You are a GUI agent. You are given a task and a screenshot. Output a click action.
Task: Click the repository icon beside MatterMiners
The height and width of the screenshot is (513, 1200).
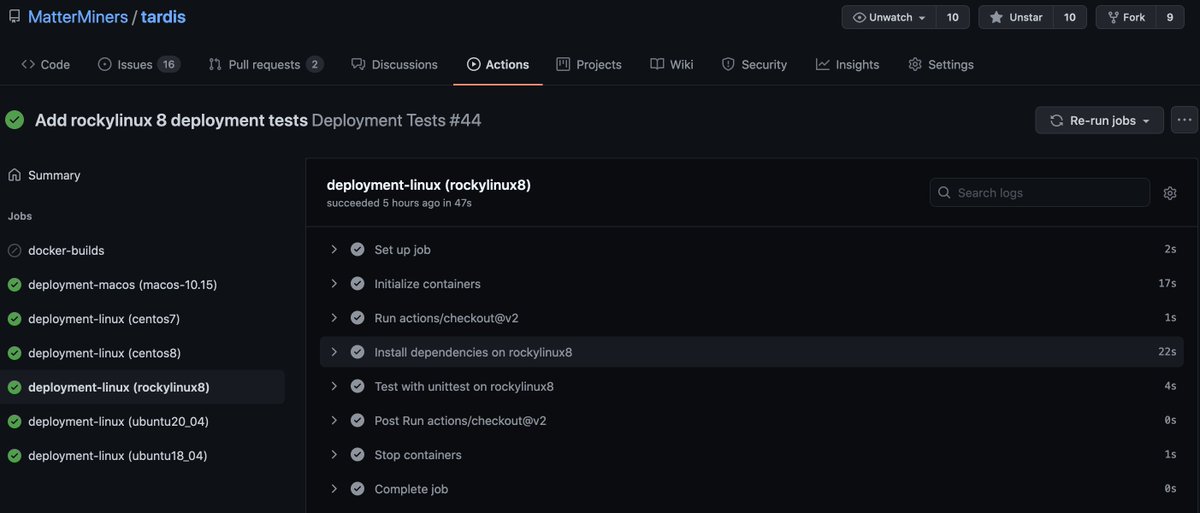(14, 17)
